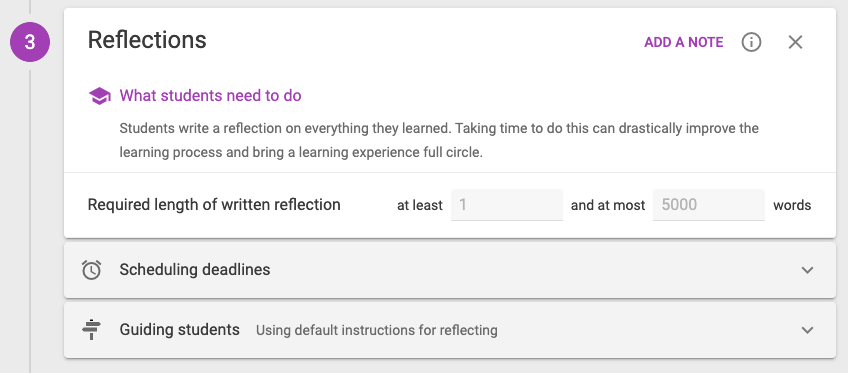Image resolution: width=848 pixels, height=373 pixels.
Task: Expand Guiding students using its chevron arrow
Action: click(x=807, y=330)
